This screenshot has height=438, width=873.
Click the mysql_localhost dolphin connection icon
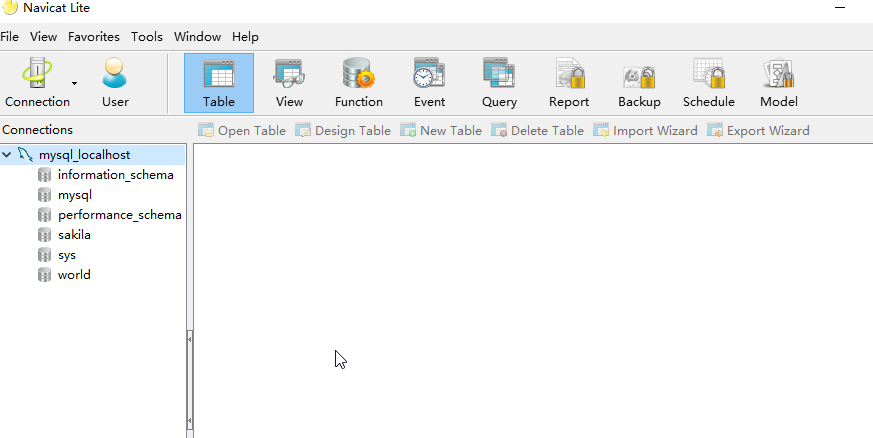(26, 154)
